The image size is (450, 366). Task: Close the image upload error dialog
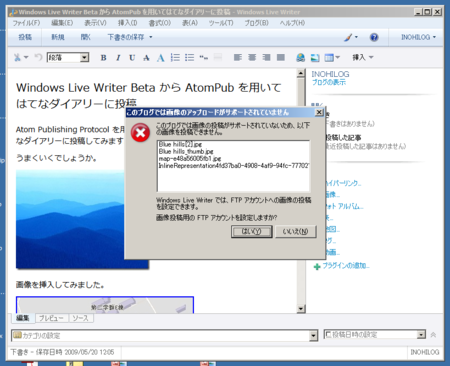click(319, 112)
